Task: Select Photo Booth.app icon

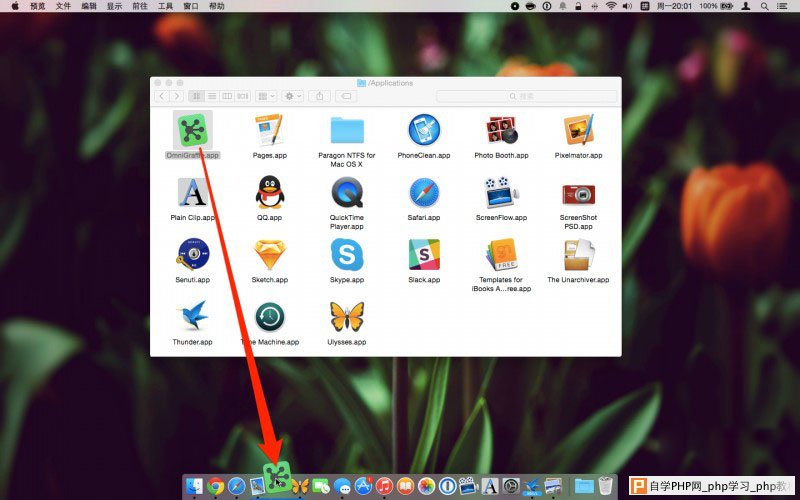Action: click(x=501, y=130)
